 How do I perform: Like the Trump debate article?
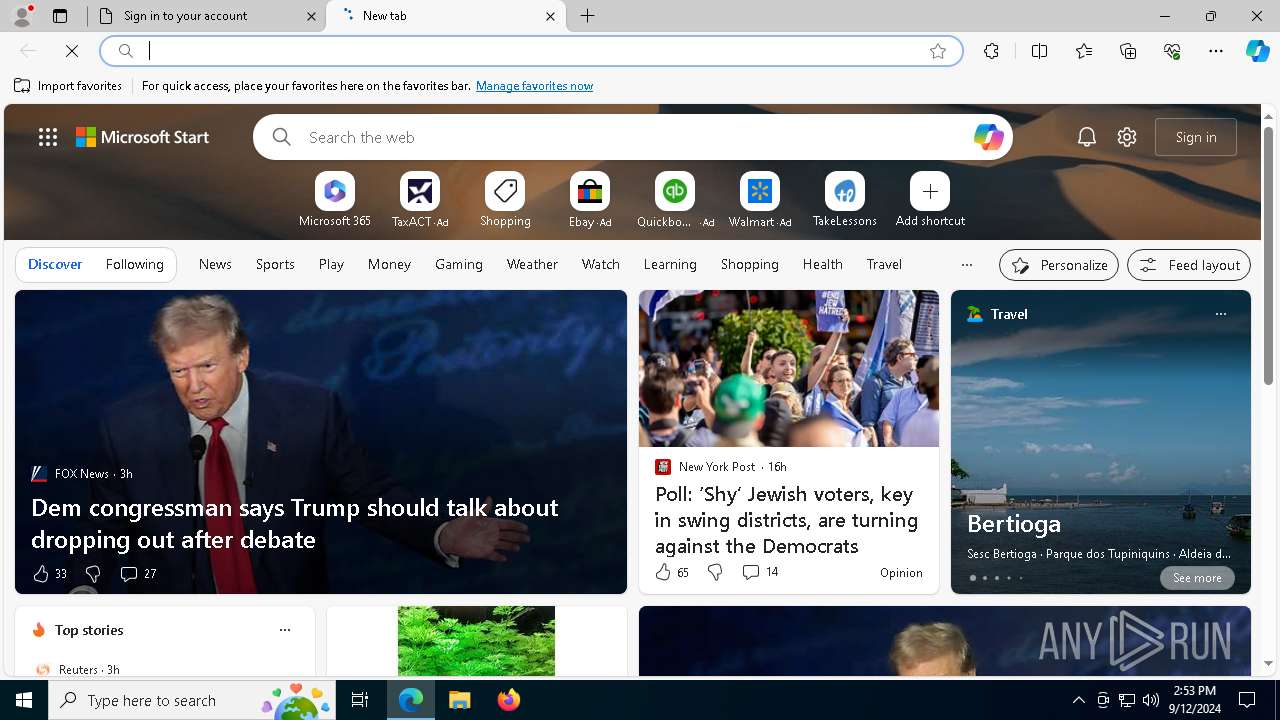pyautogui.click(x=49, y=574)
